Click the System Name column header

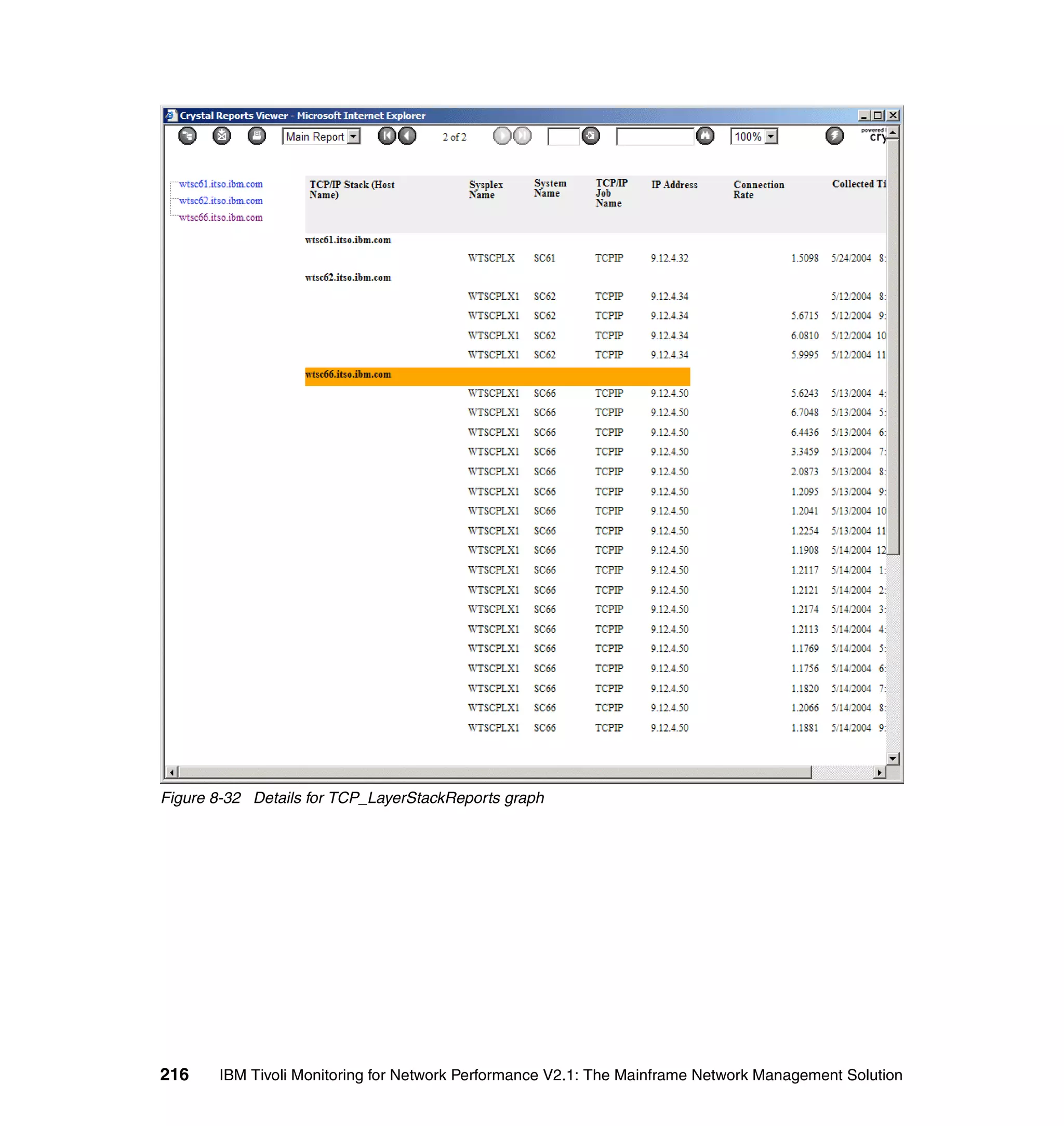tap(550, 188)
